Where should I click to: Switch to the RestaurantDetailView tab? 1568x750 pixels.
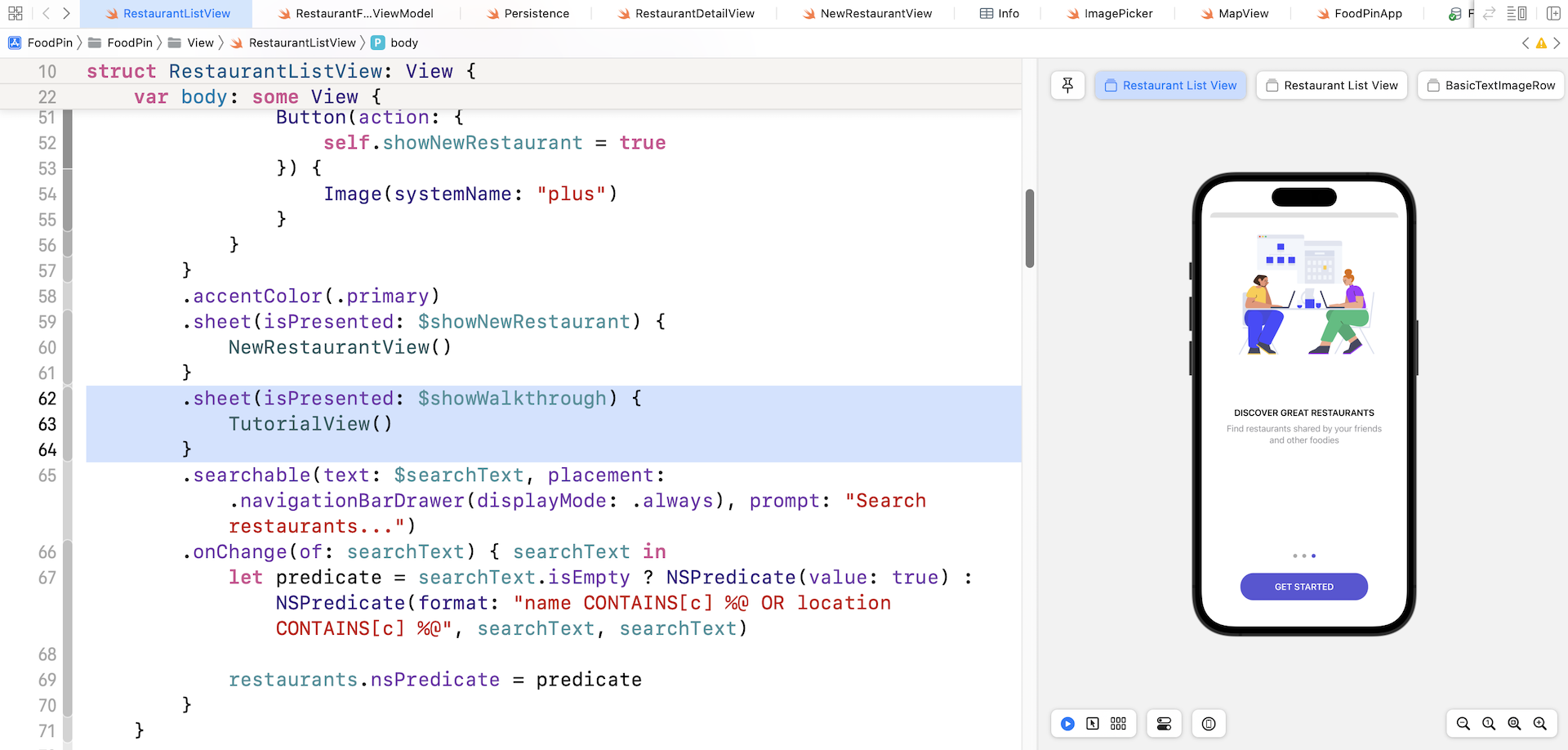click(695, 13)
